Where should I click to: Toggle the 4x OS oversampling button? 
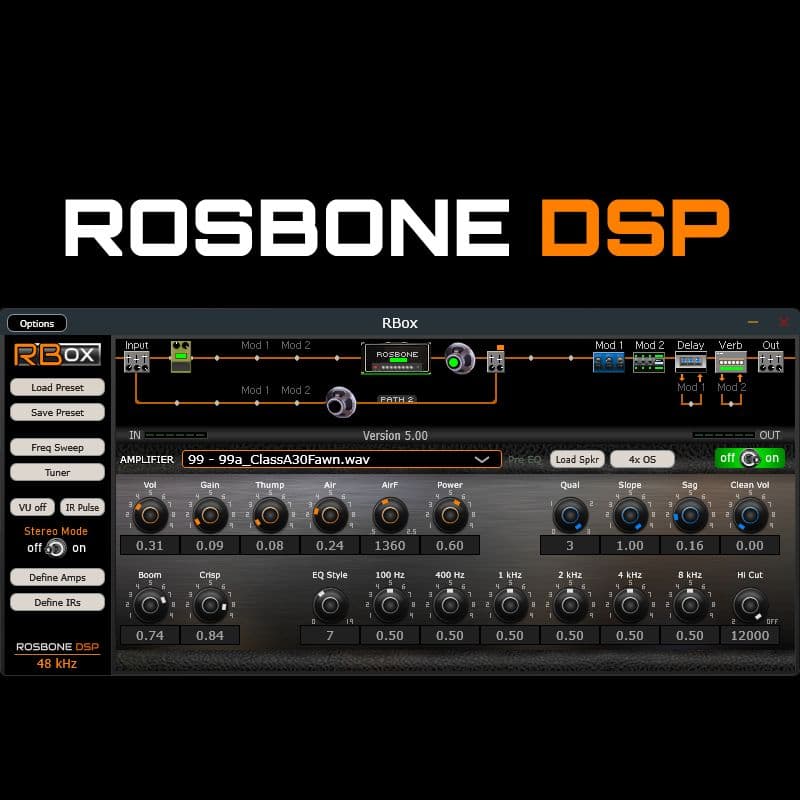(642, 459)
